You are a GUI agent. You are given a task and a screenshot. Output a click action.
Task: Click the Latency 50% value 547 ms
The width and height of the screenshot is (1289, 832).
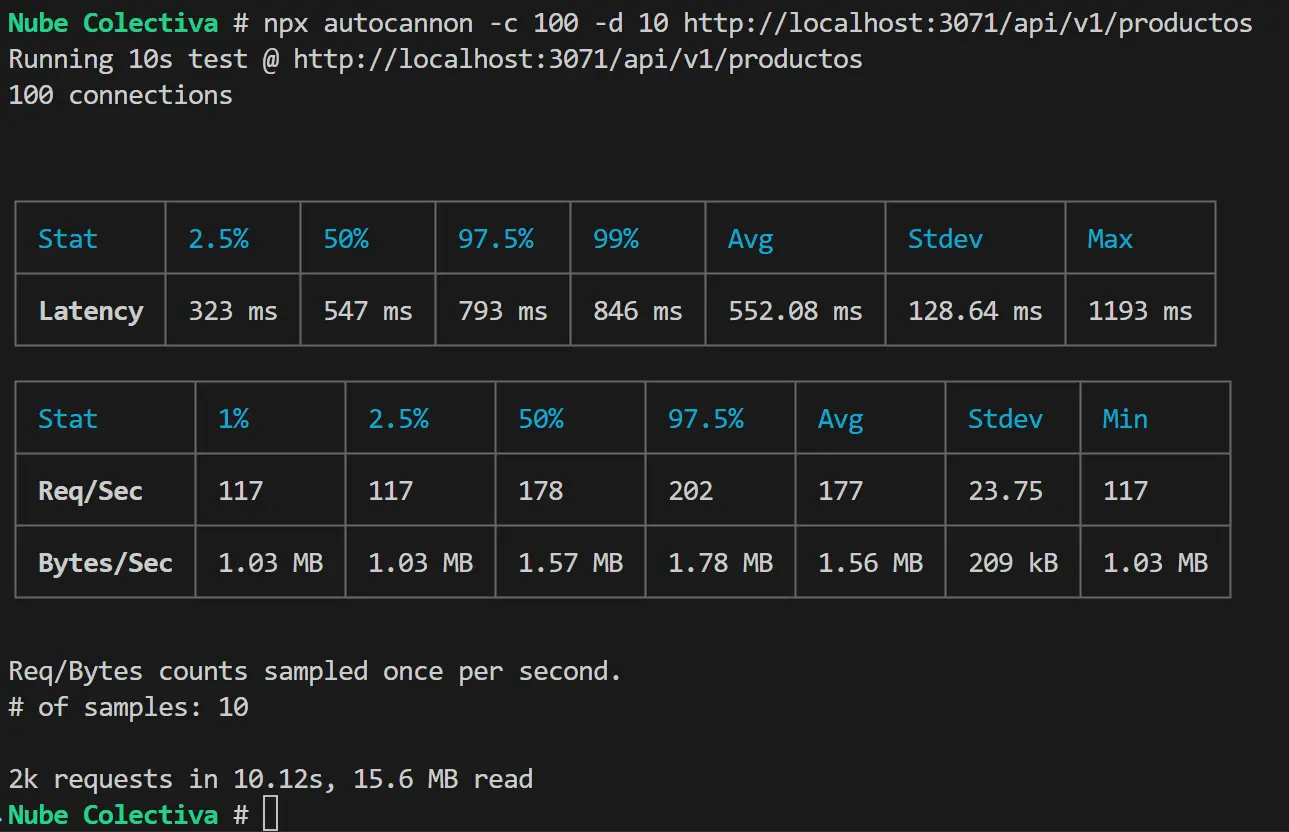pos(368,311)
